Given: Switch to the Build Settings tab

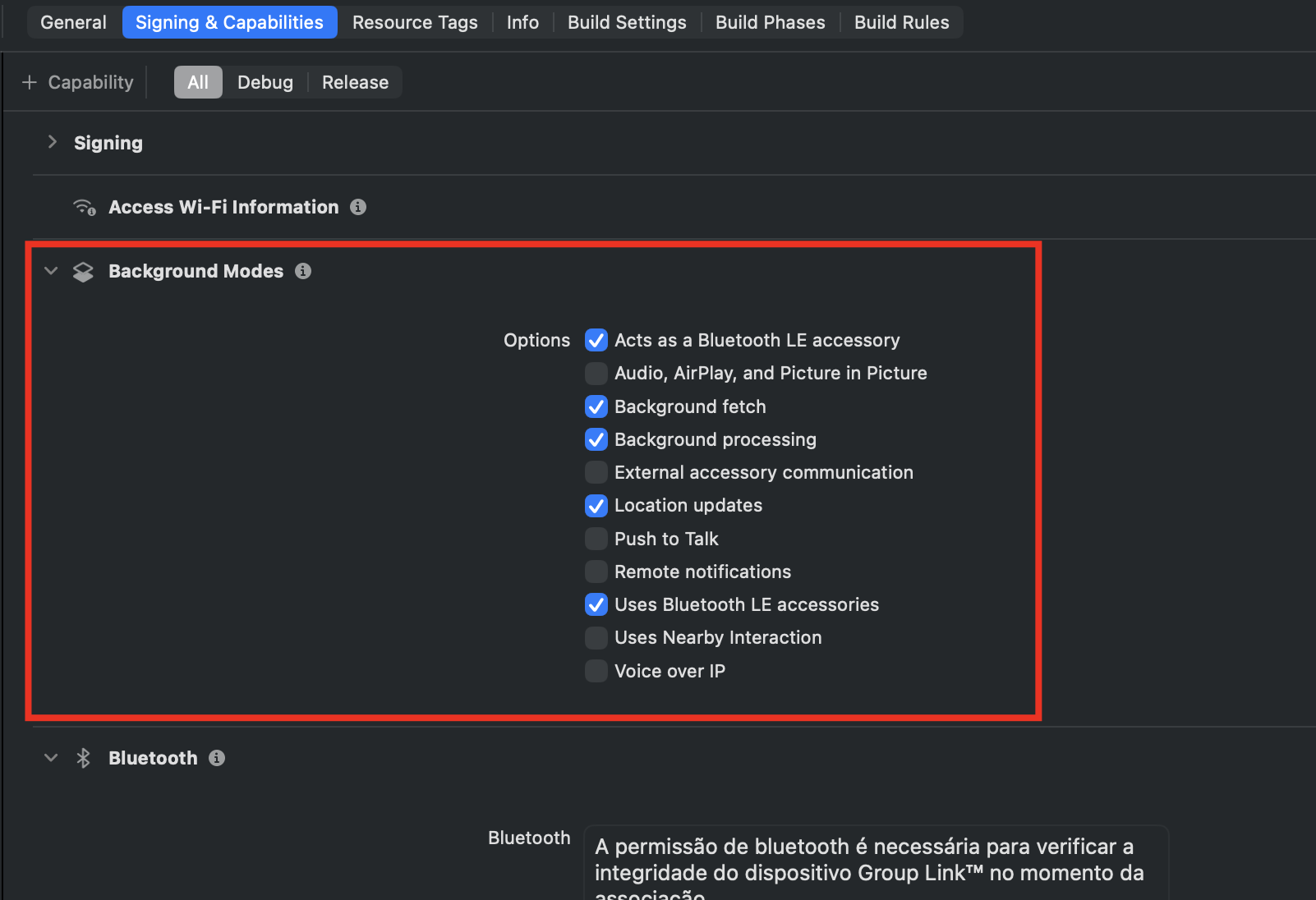Looking at the screenshot, I should [x=627, y=22].
